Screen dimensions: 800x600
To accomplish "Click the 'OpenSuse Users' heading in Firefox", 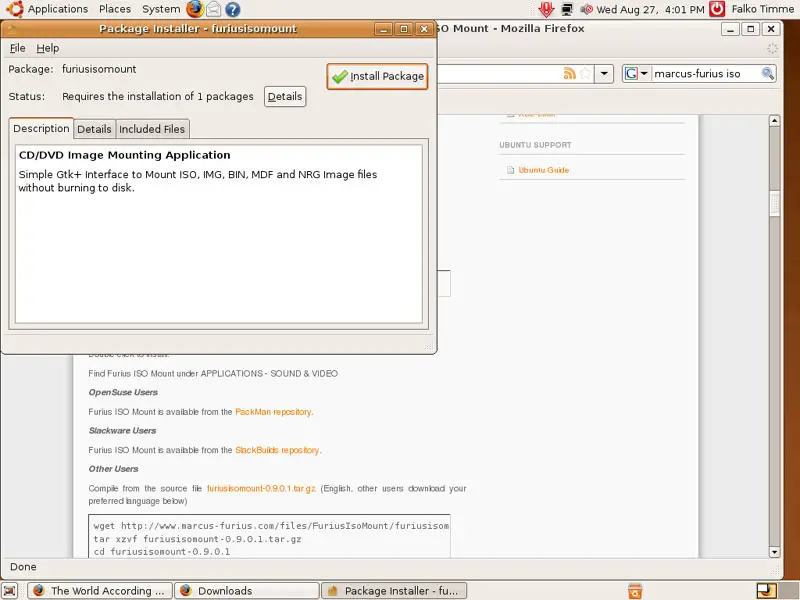I will (123, 392).
